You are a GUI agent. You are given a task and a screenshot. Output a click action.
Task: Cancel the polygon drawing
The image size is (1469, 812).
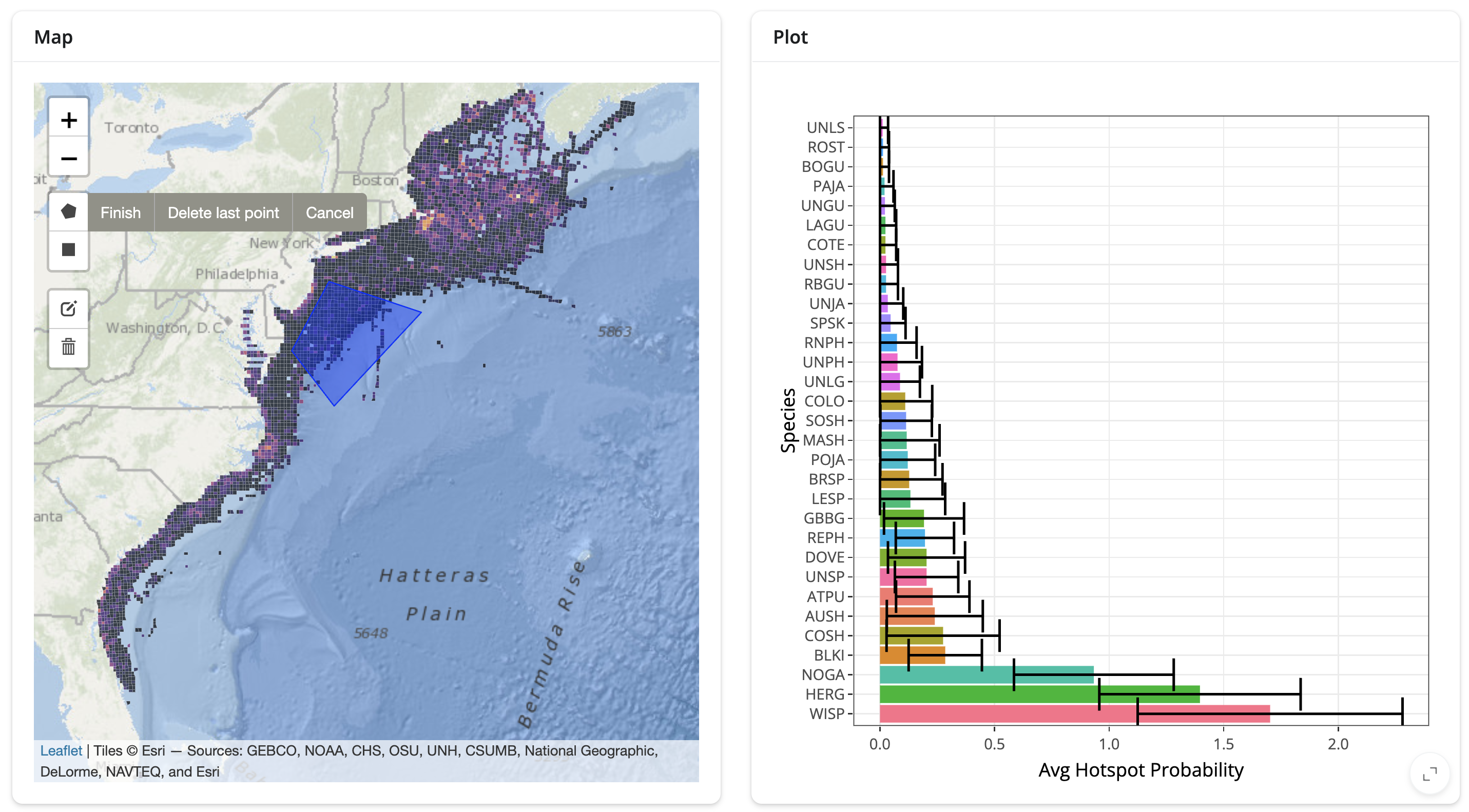tap(329, 212)
